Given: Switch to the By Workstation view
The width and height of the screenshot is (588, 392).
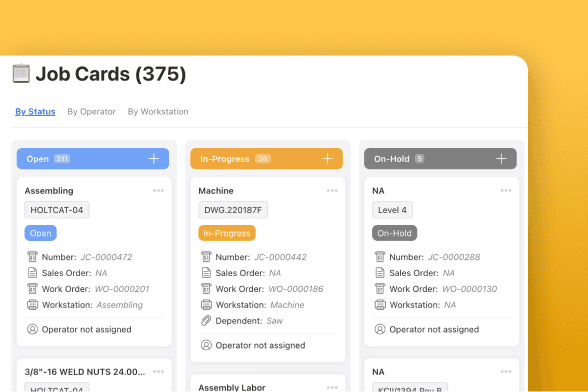Looking at the screenshot, I should point(158,112).
